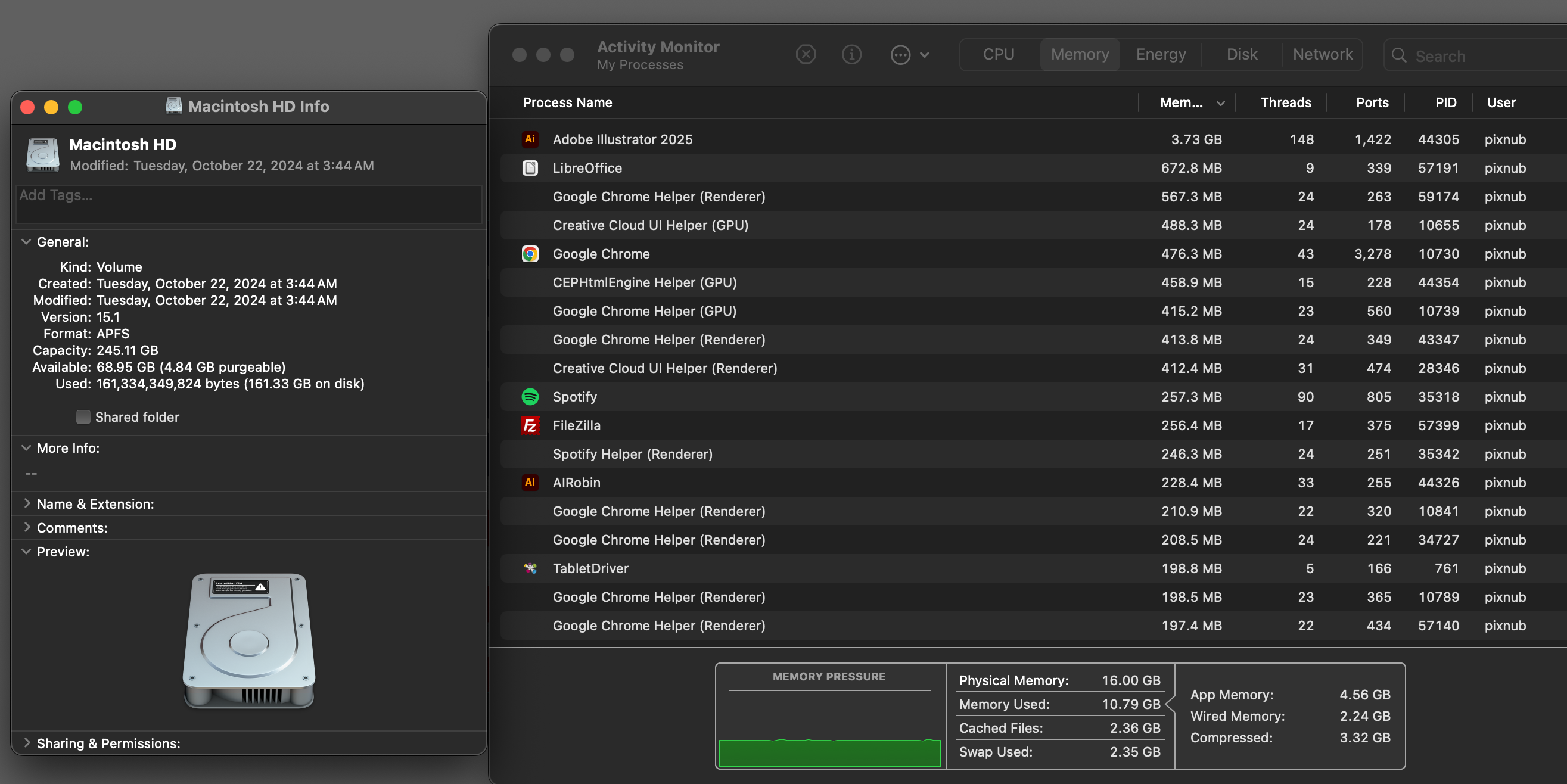Collapse the Preview section
This screenshot has width=1567, height=784.
pyautogui.click(x=26, y=551)
